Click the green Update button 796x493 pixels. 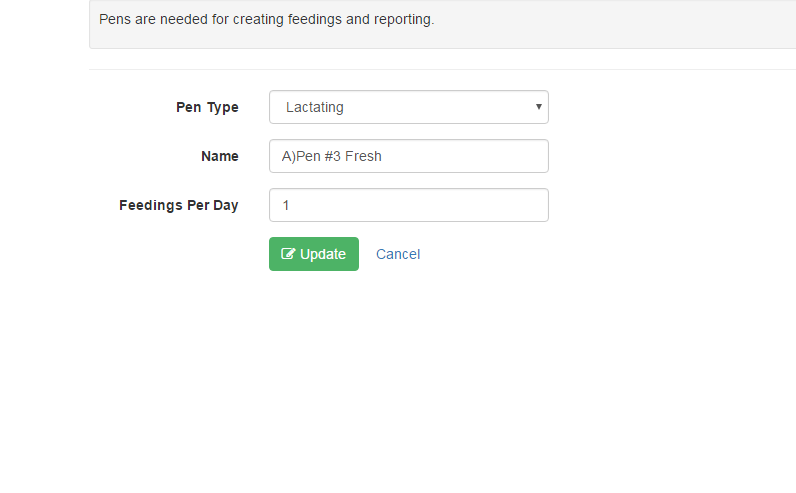click(x=314, y=254)
